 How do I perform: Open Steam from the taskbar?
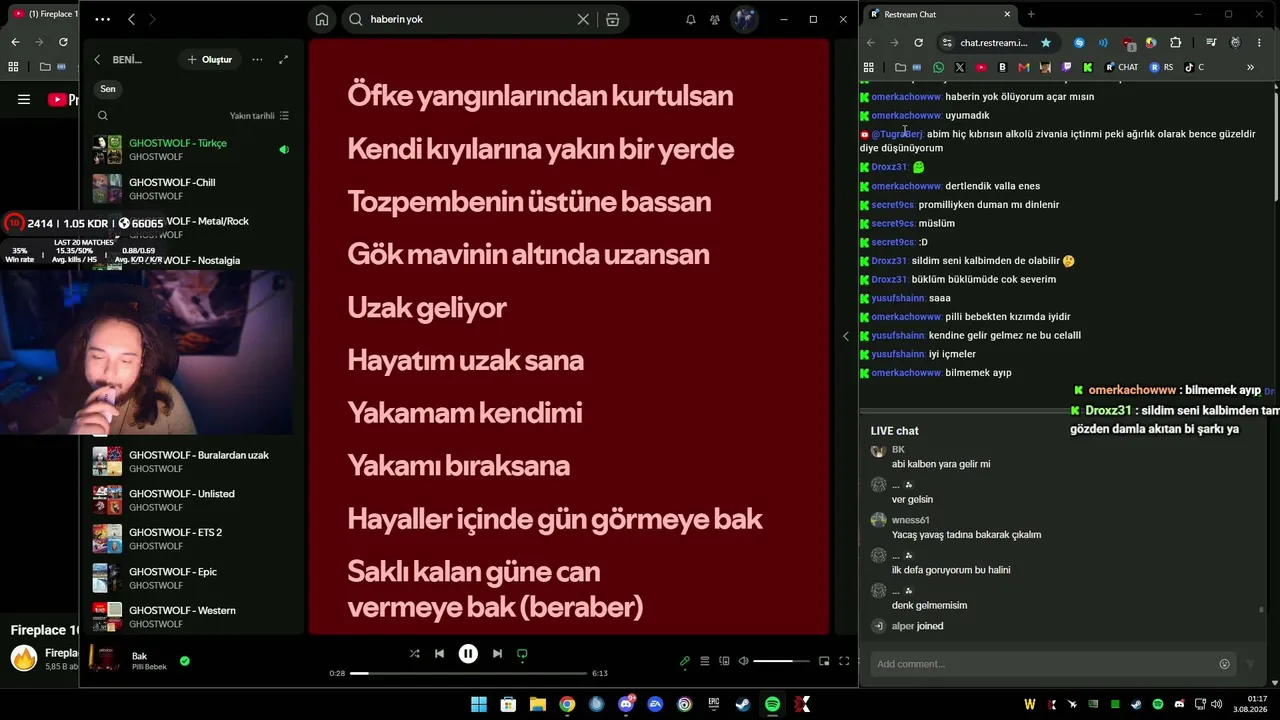(743, 705)
